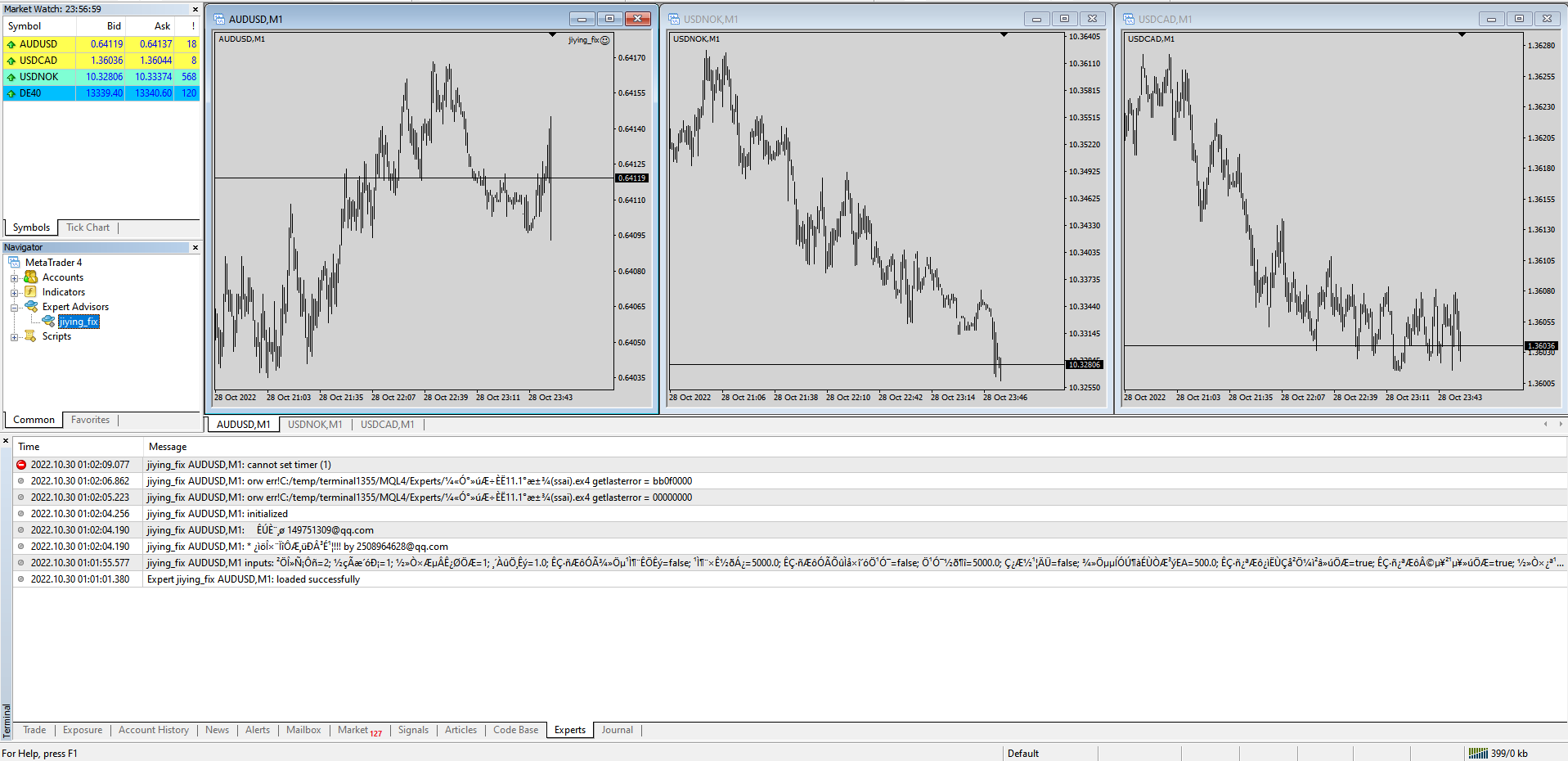Click the connection bars icon in status bar

pyautogui.click(x=1478, y=754)
